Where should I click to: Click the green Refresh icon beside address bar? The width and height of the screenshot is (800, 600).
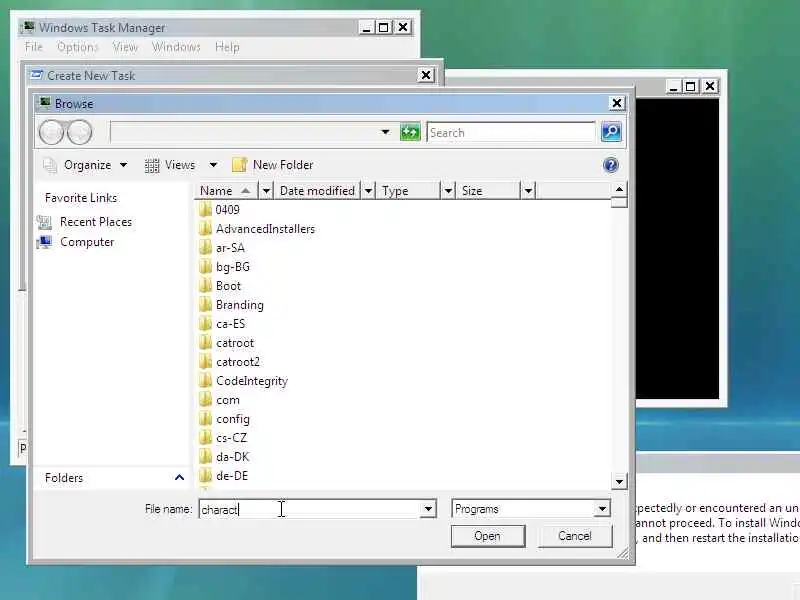point(410,132)
